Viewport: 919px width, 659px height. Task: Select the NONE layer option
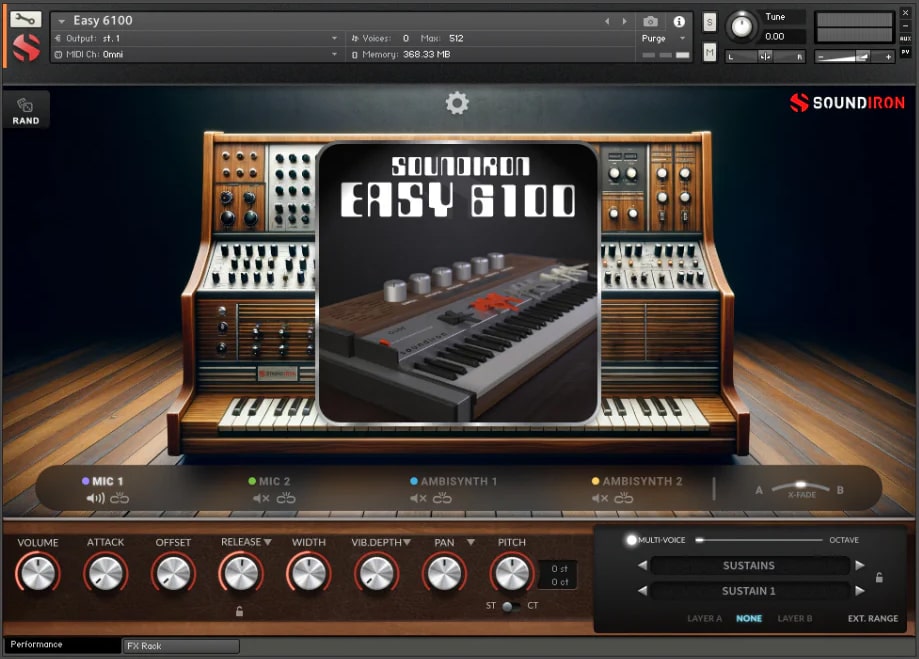[749, 618]
